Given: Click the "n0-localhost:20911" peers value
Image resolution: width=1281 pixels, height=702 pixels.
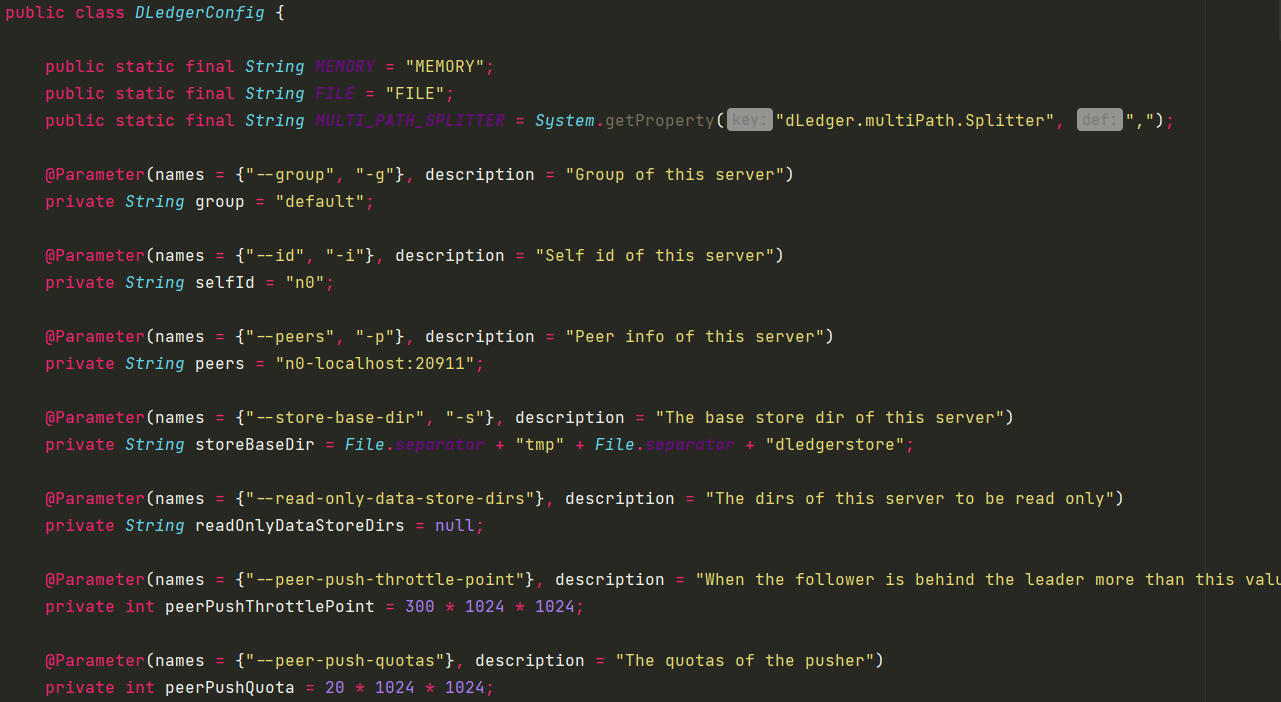Looking at the screenshot, I should tap(377, 363).
